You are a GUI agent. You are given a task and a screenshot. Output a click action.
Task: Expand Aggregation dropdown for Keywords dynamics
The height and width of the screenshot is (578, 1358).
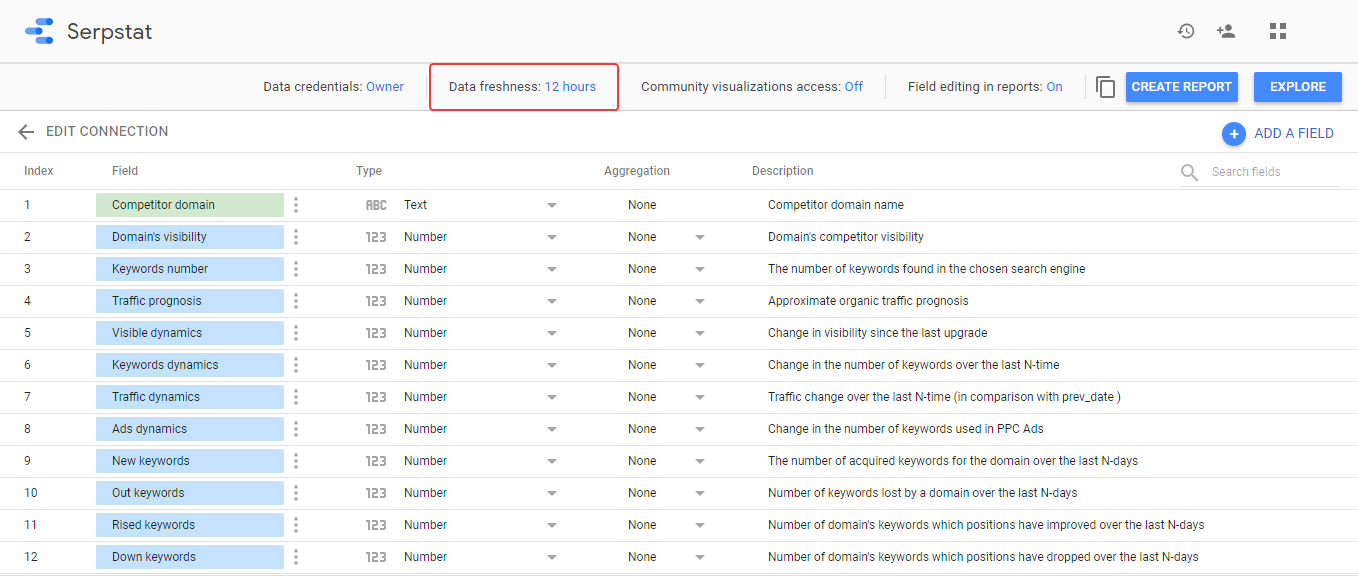[x=699, y=366]
